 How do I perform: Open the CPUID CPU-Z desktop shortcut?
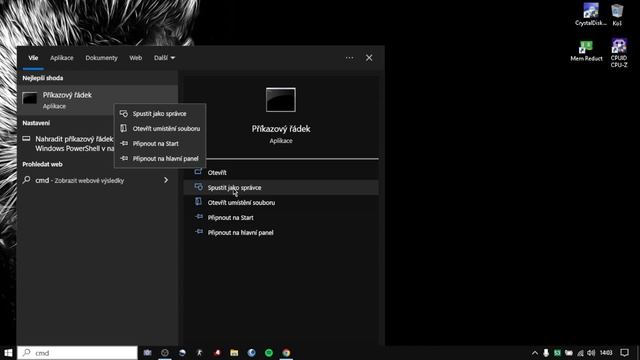[619, 53]
